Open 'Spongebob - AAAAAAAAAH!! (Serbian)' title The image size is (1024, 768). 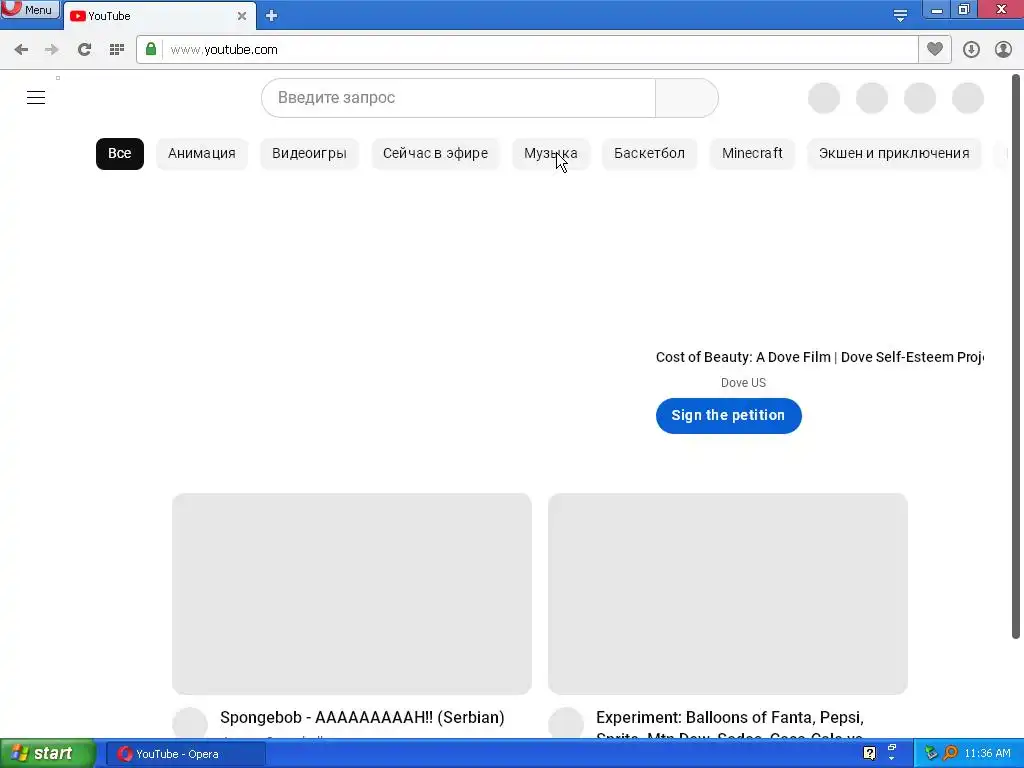click(362, 717)
